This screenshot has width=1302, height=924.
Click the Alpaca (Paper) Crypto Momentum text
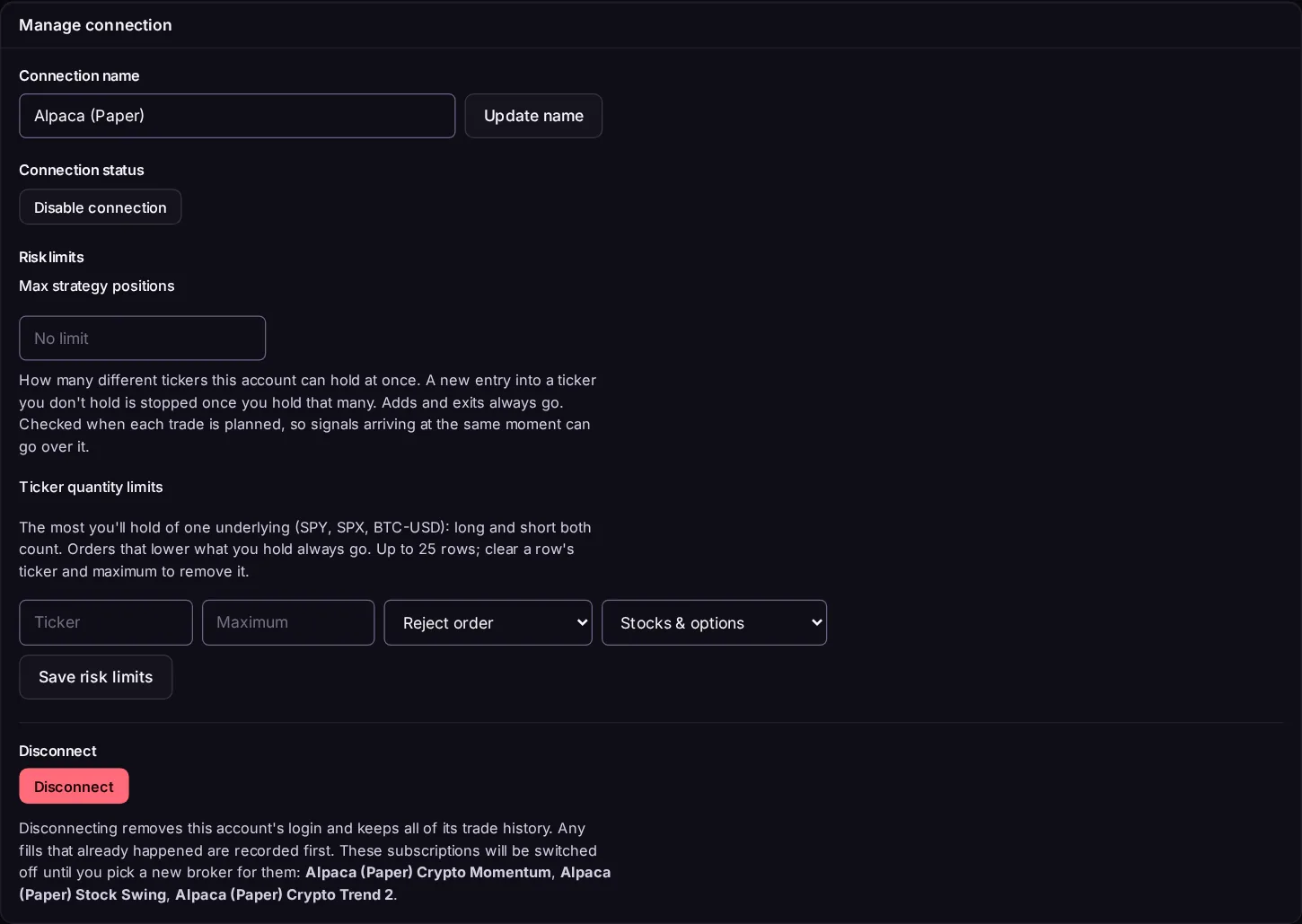click(428, 872)
